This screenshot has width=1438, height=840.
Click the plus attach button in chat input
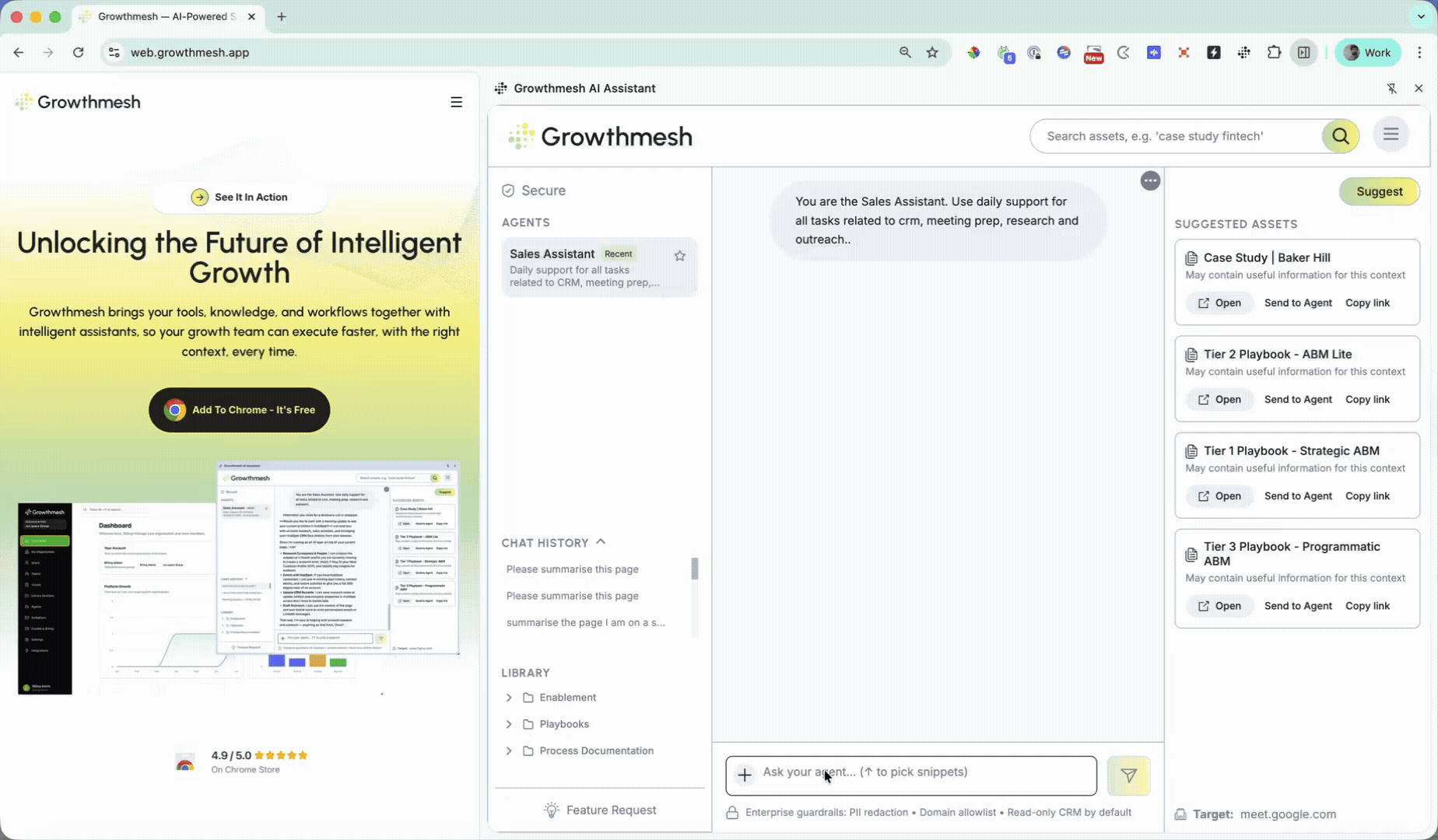745,775
